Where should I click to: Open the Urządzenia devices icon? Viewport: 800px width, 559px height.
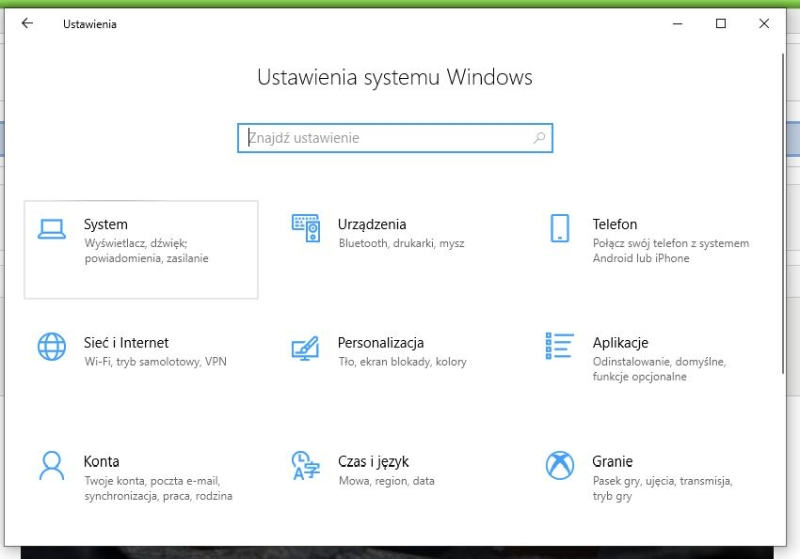click(x=306, y=228)
